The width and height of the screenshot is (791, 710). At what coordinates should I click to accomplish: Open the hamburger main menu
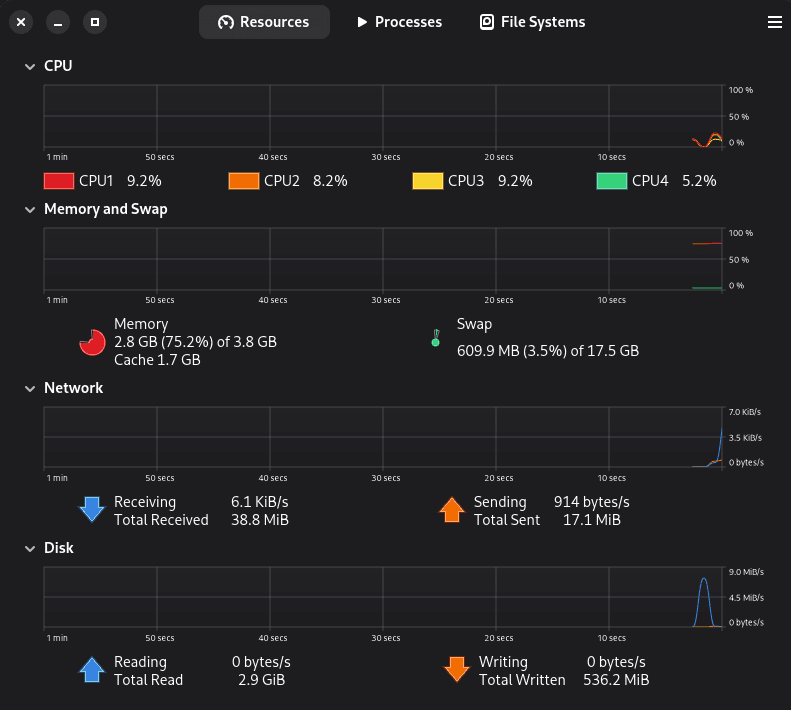[x=773, y=21]
